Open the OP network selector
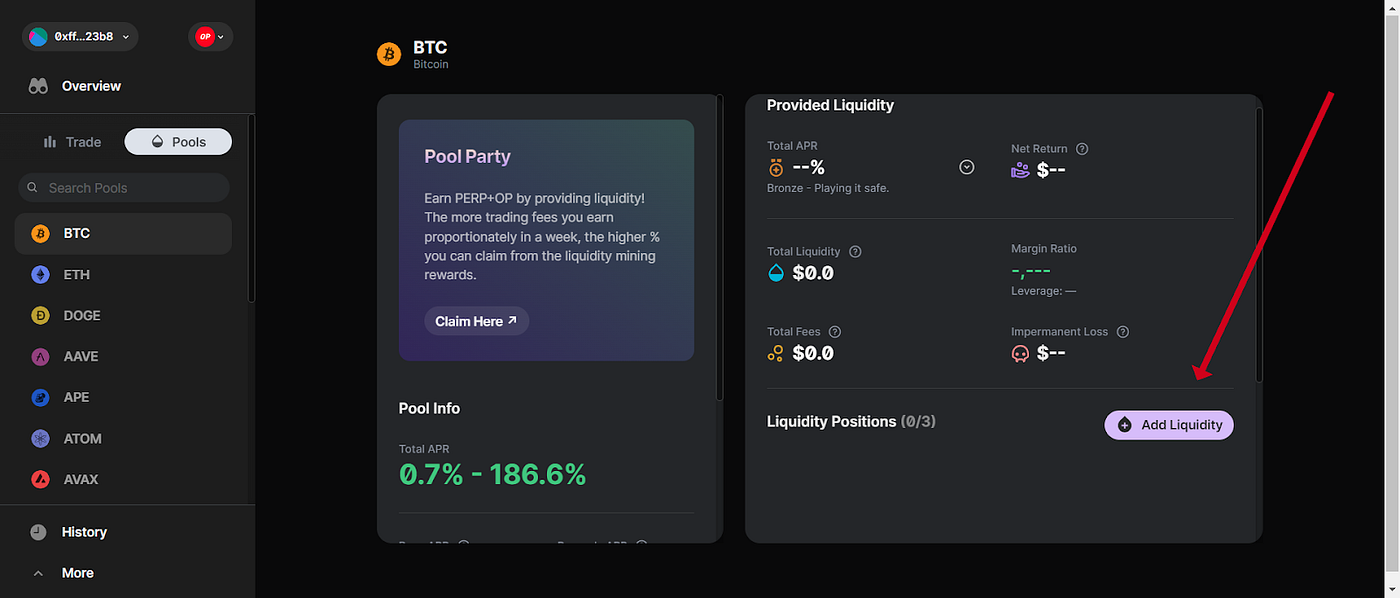This screenshot has width=1400, height=598. [x=210, y=36]
